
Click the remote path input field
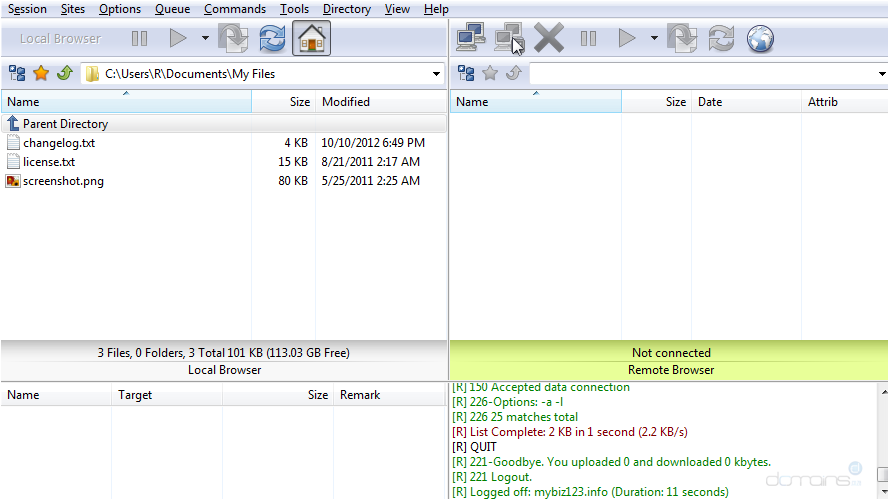point(700,74)
